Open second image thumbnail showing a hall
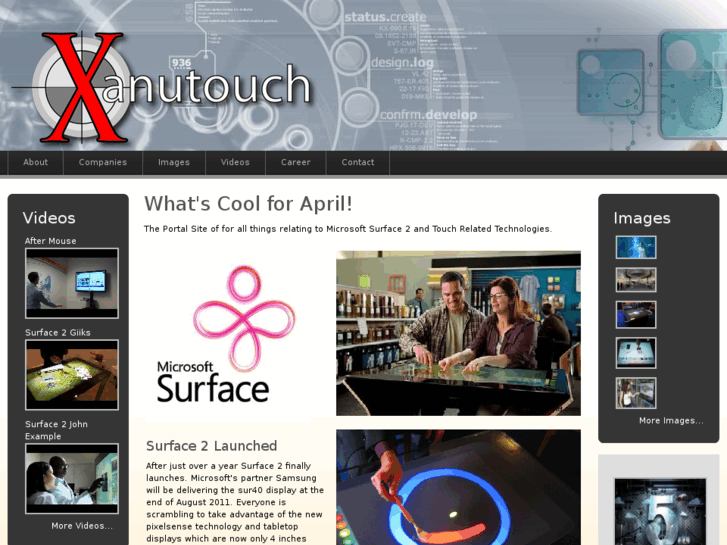The width and height of the screenshot is (727, 545). [636, 280]
